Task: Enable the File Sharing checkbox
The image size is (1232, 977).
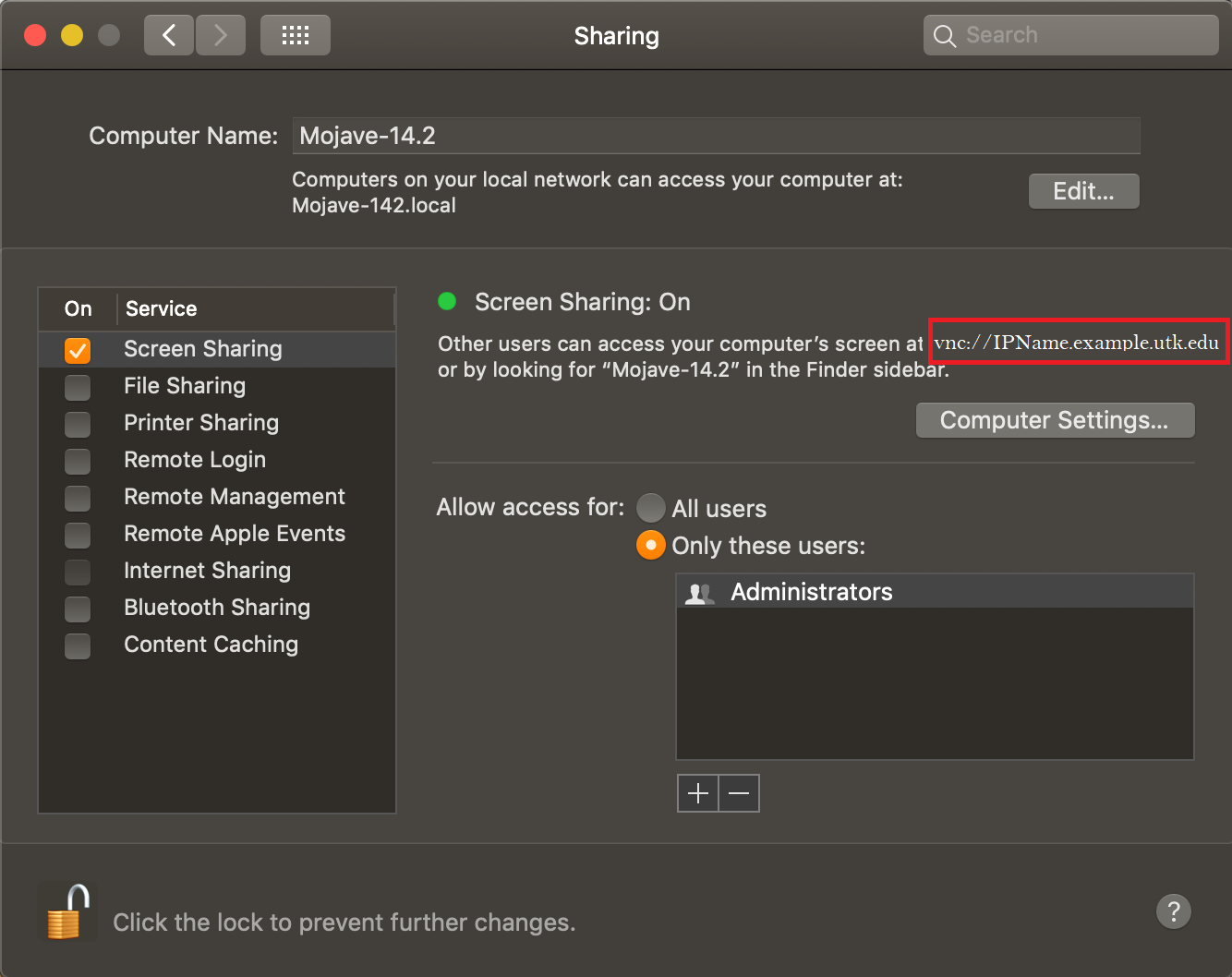Action: 78,387
